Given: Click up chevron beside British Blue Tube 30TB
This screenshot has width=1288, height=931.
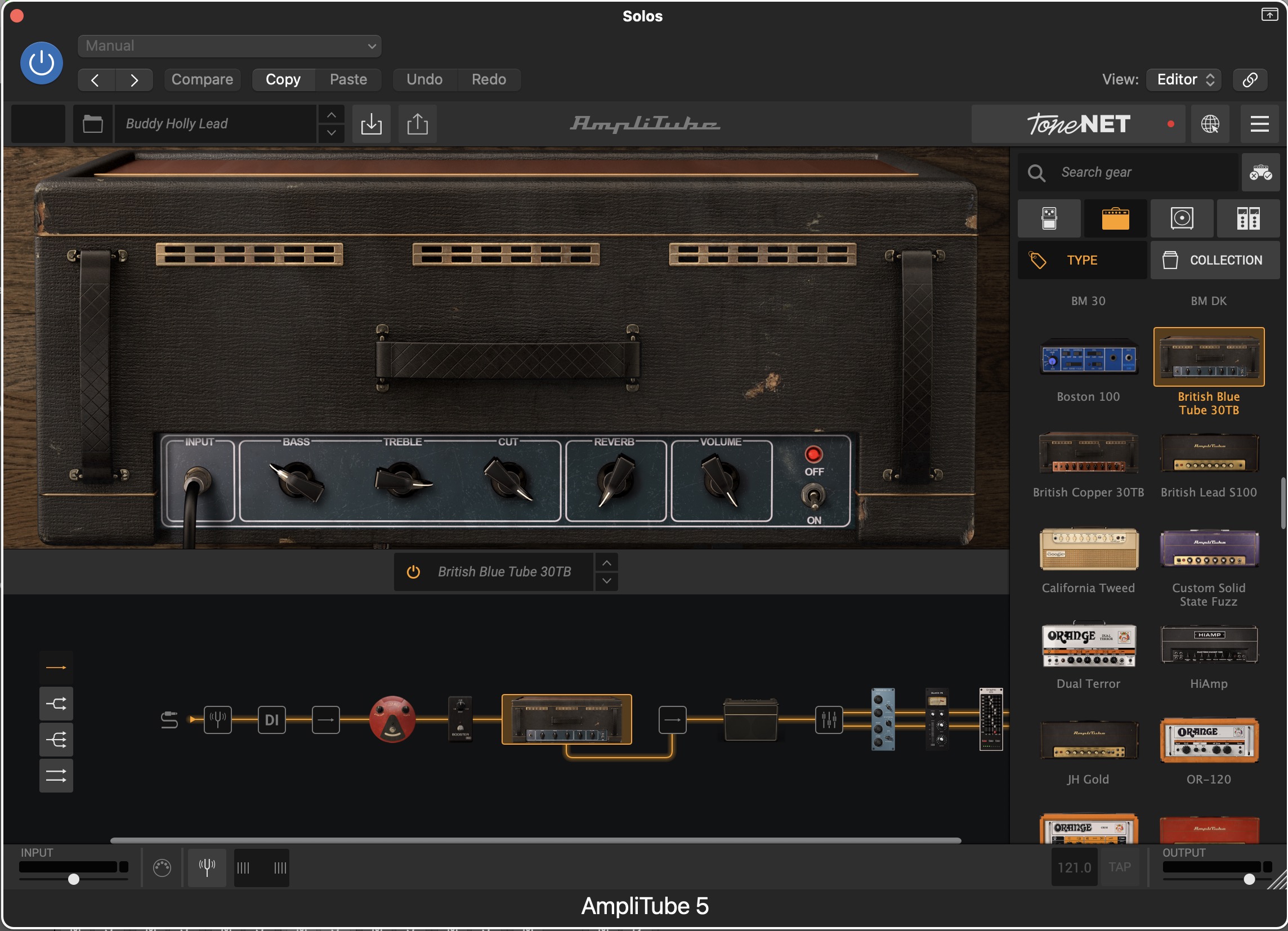Looking at the screenshot, I should (x=606, y=563).
